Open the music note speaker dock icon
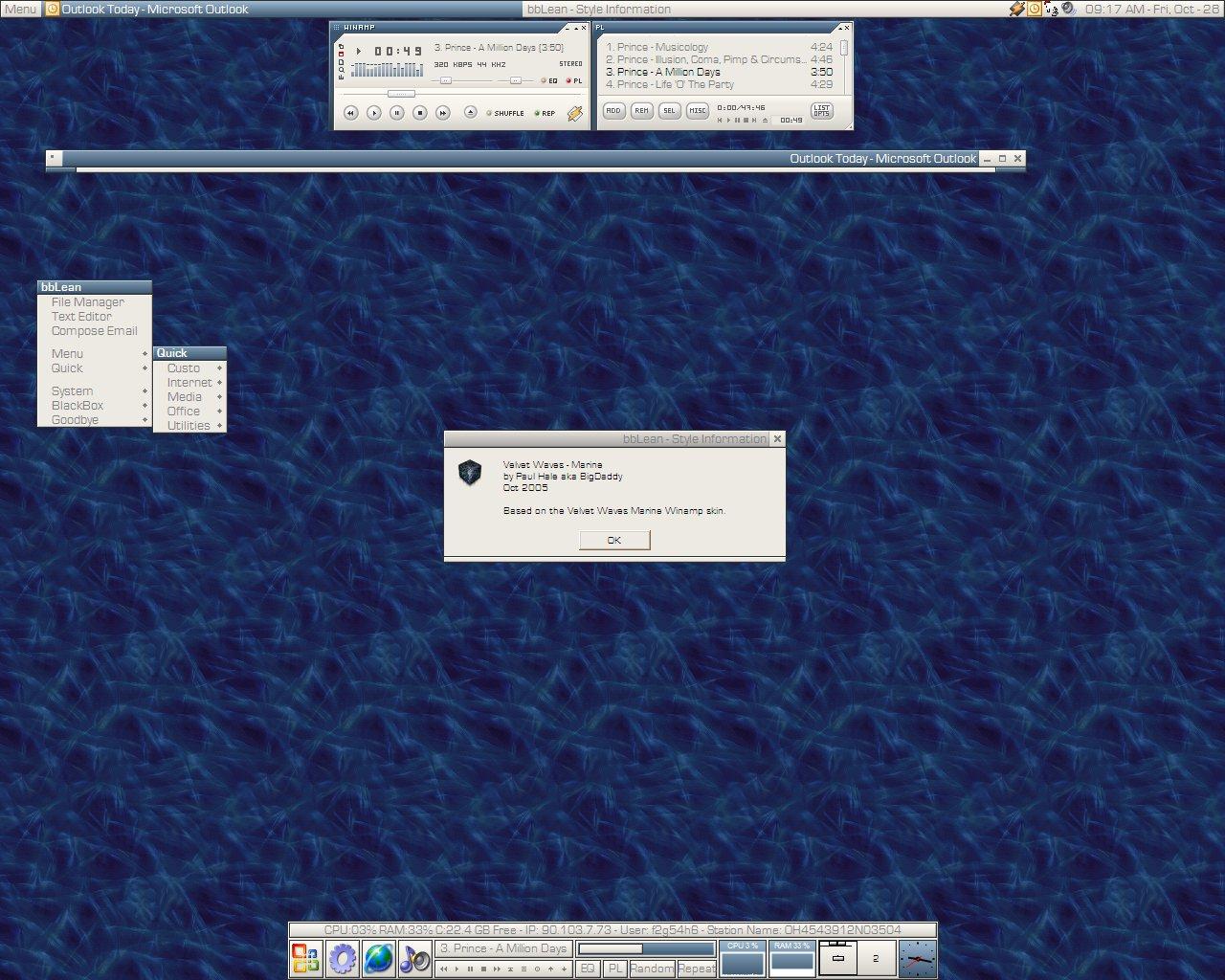 click(415, 958)
